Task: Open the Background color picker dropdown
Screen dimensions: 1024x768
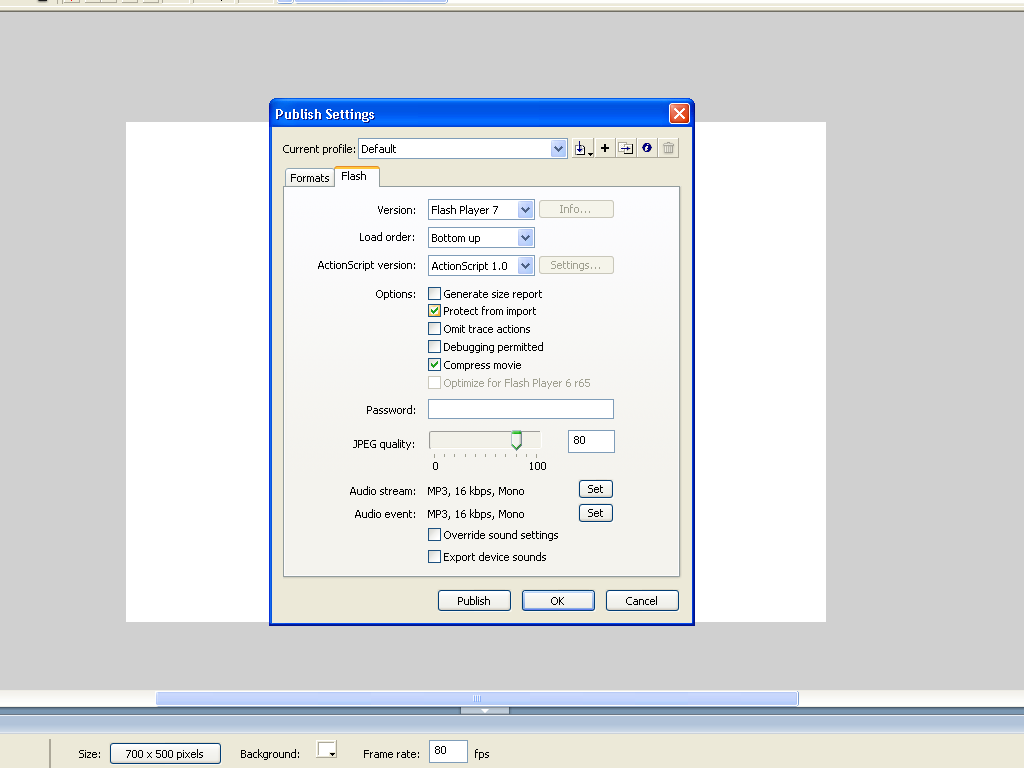Action: (327, 750)
